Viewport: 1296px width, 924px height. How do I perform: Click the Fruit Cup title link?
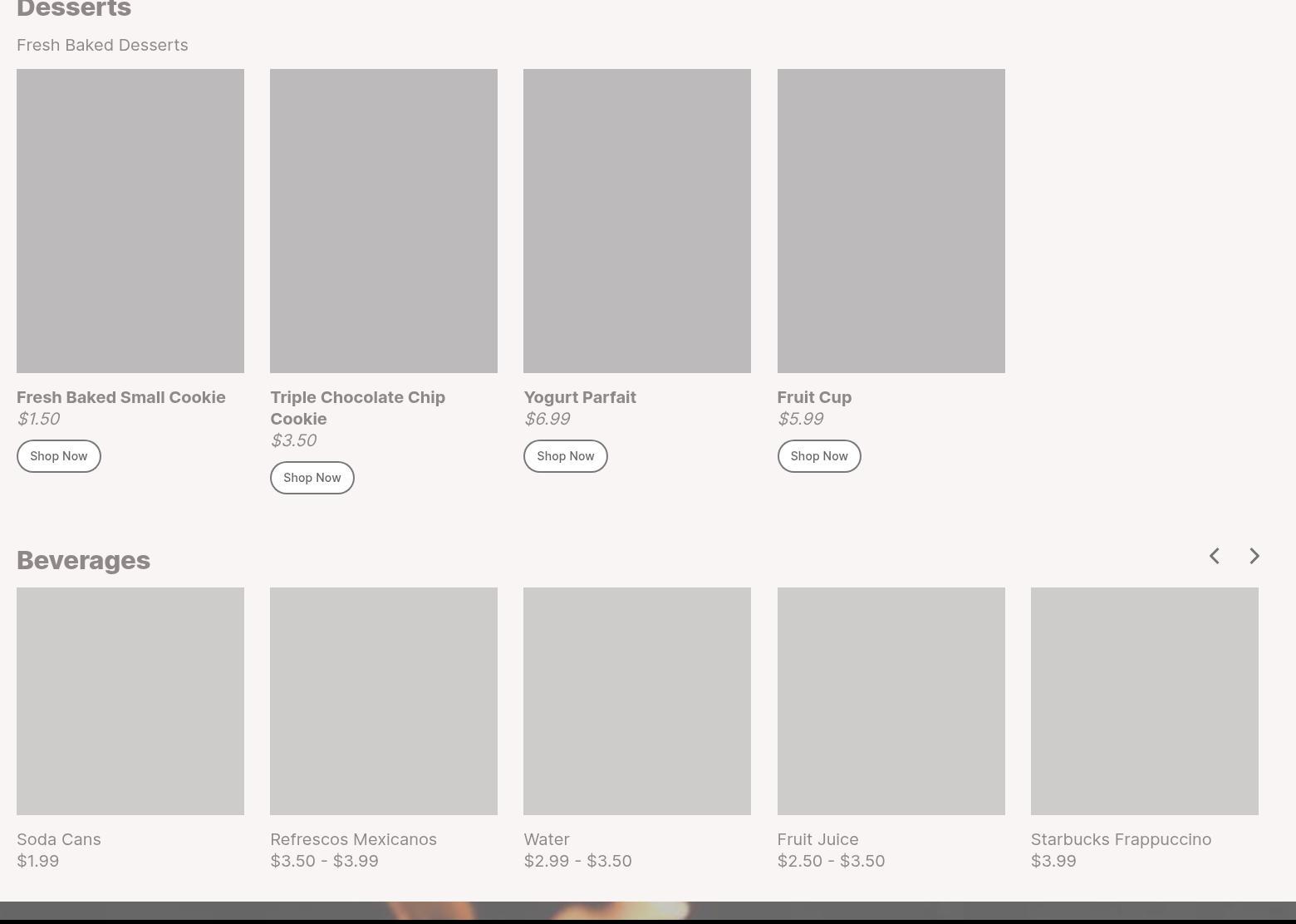[x=814, y=397]
